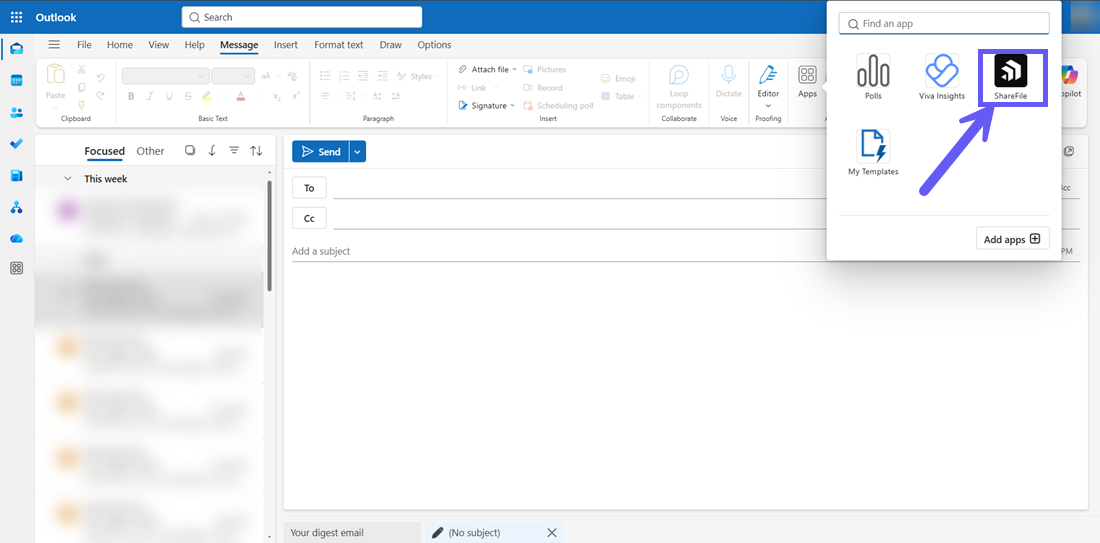Open To Do checkmark in sidebar
1100x543 pixels.
[17, 144]
